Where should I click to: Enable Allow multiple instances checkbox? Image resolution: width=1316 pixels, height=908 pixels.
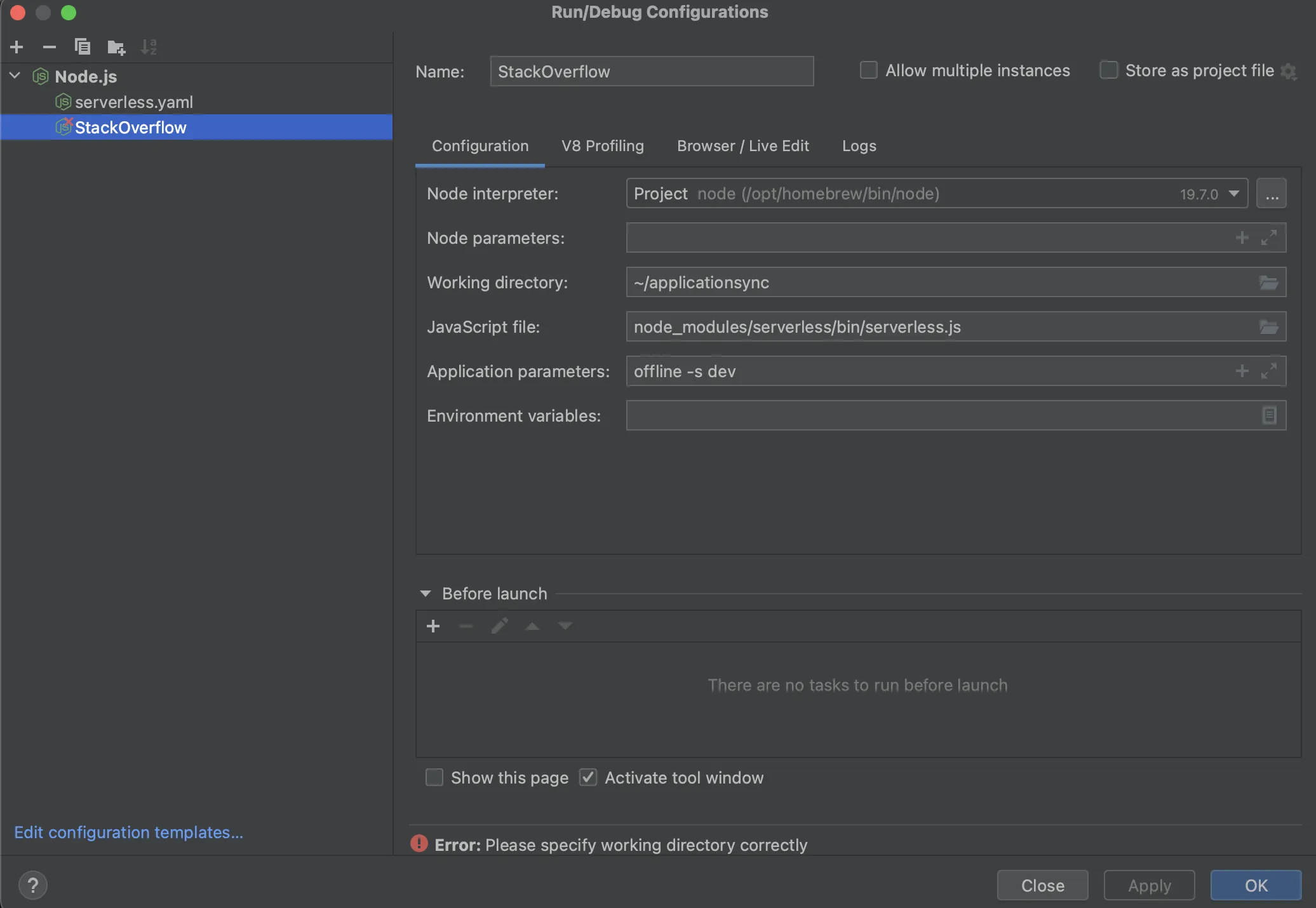pyautogui.click(x=868, y=70)
